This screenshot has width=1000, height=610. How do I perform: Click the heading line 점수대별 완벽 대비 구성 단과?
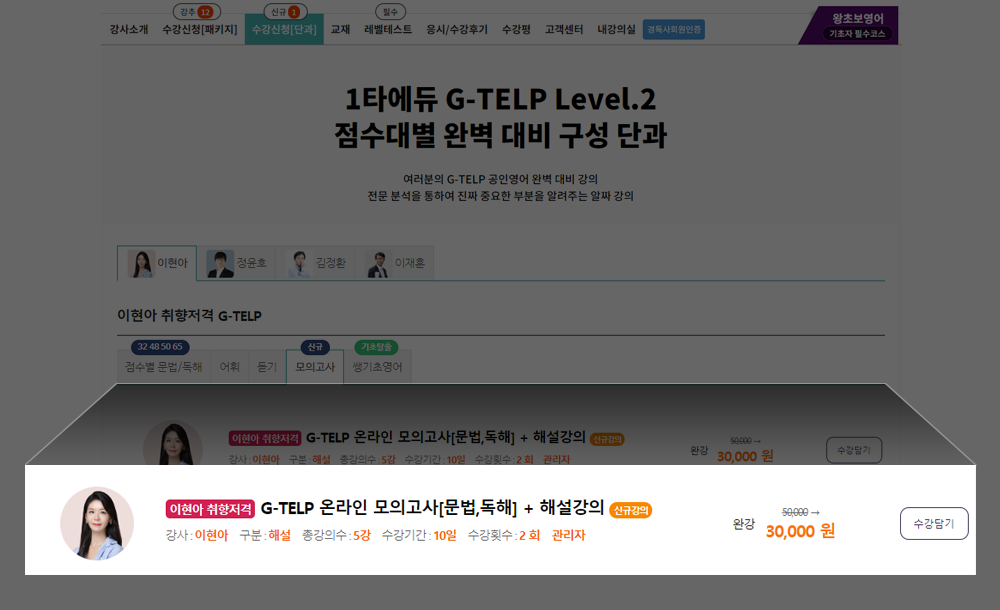point(501,135)
